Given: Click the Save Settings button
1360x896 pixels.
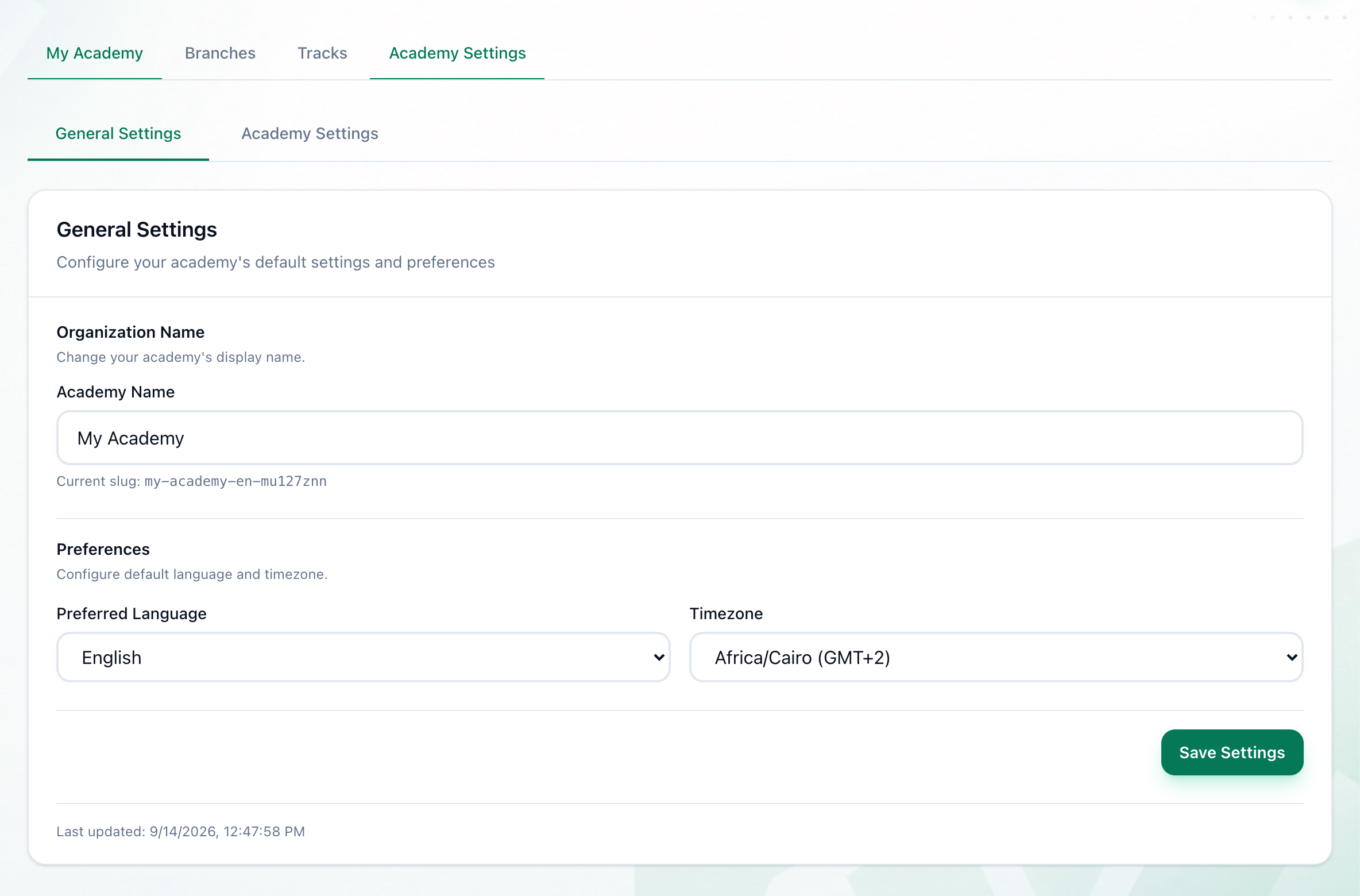Looking at the screenshot, I should click(1232, 752).
